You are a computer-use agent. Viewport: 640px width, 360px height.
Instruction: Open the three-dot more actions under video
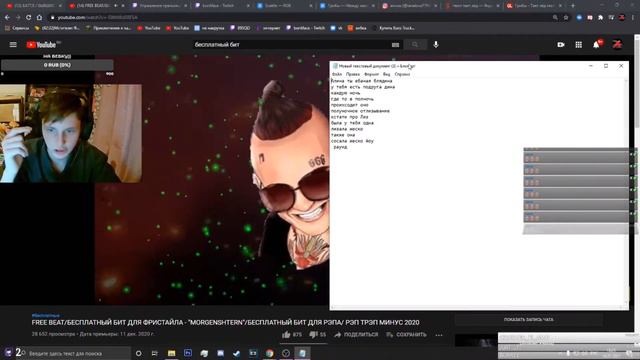[x=439, y=335]
